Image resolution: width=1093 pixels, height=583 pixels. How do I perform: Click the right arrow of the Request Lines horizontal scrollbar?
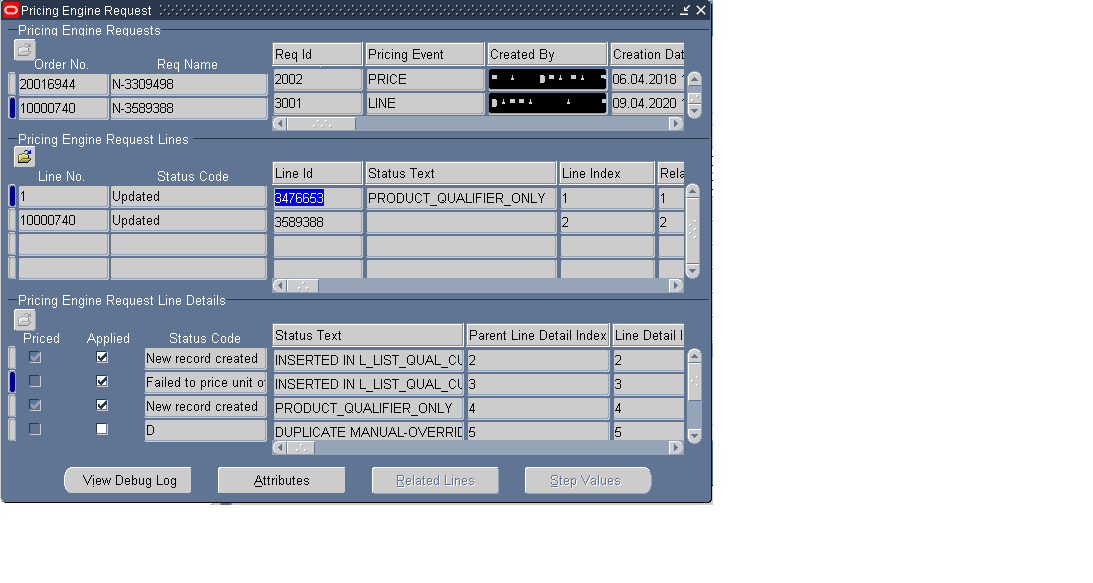point(675,285)
